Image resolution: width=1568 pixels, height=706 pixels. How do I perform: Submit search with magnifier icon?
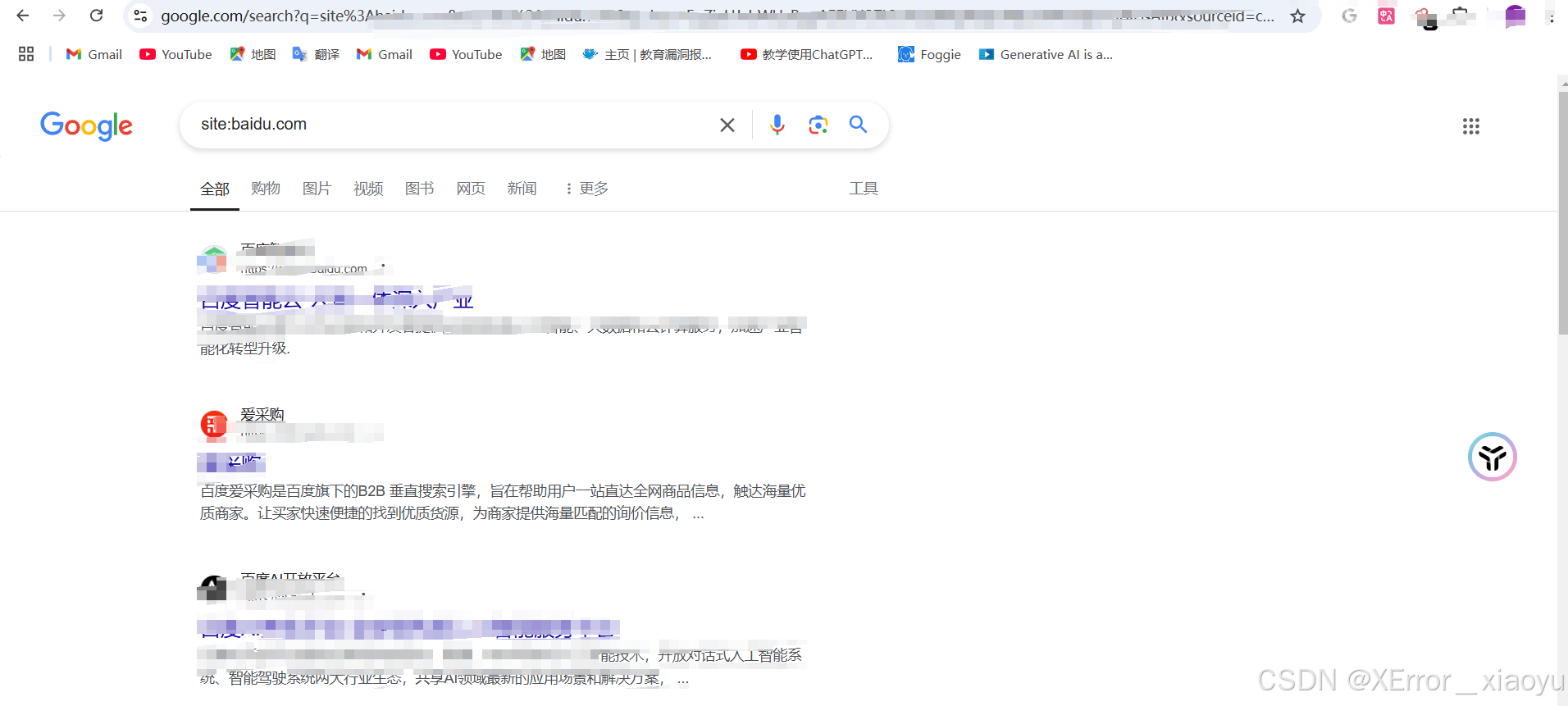858,125
